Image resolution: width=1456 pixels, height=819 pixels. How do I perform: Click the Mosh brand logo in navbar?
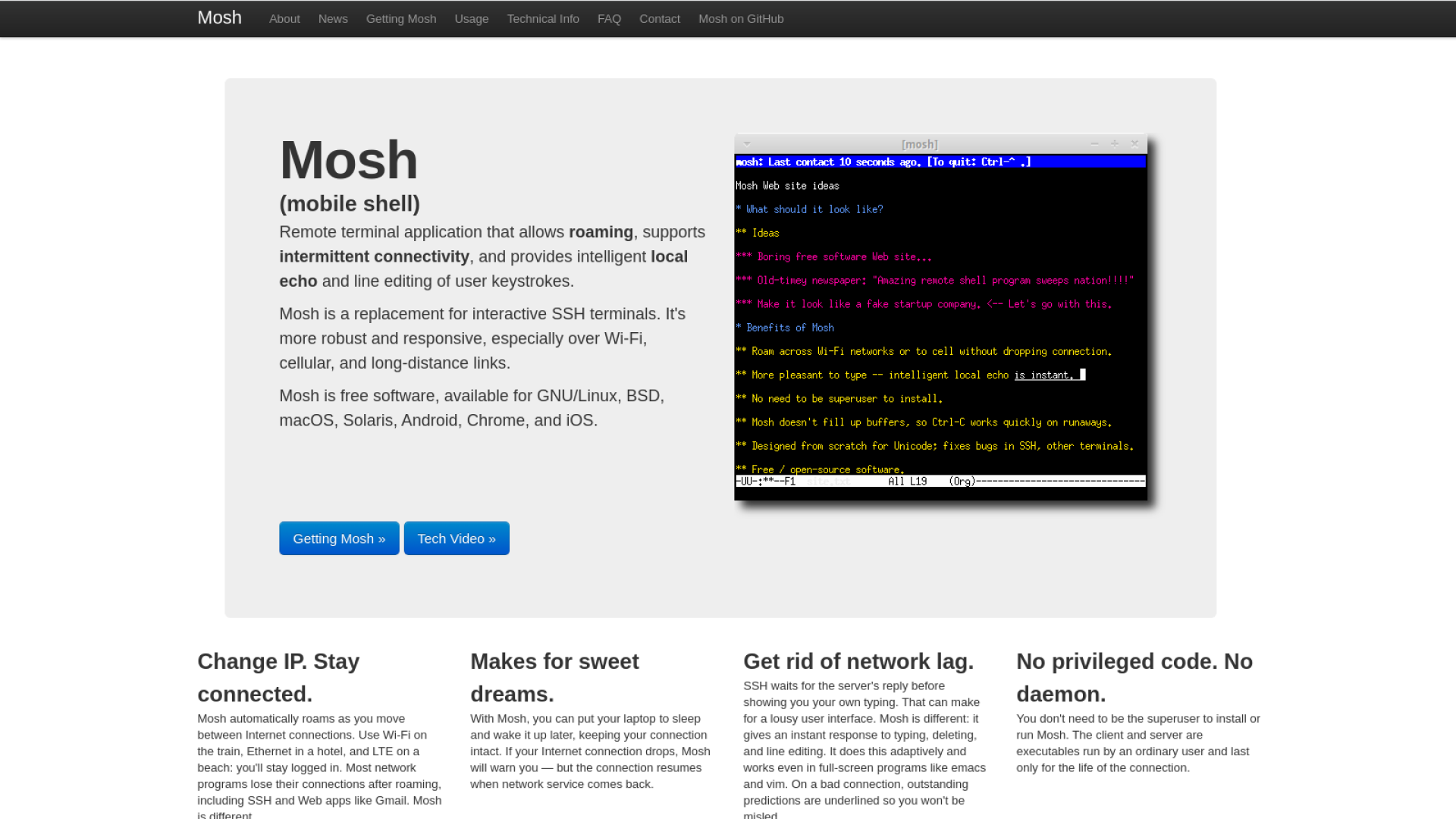click(219, 17)
